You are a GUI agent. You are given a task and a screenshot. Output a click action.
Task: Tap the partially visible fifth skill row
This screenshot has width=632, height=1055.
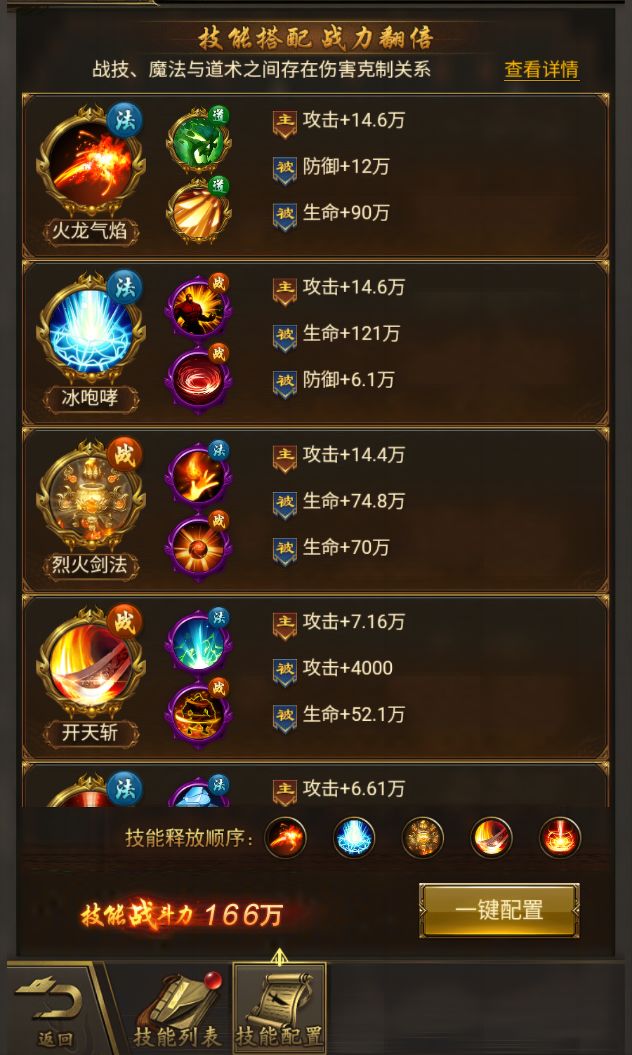[316, 785]
